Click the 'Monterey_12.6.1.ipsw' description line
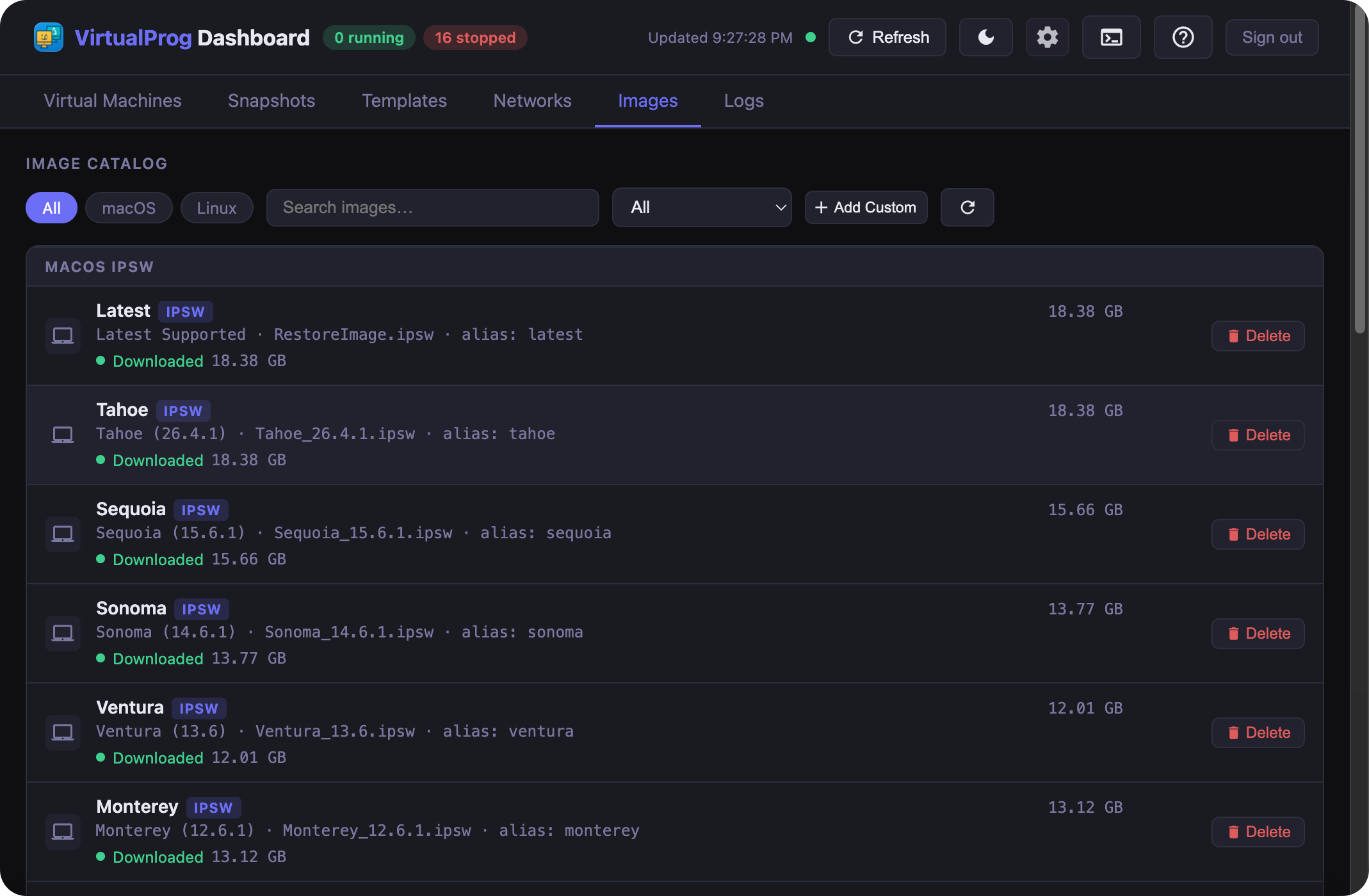Viewport: 1369px width, 896px height. (x=368, y=831)
